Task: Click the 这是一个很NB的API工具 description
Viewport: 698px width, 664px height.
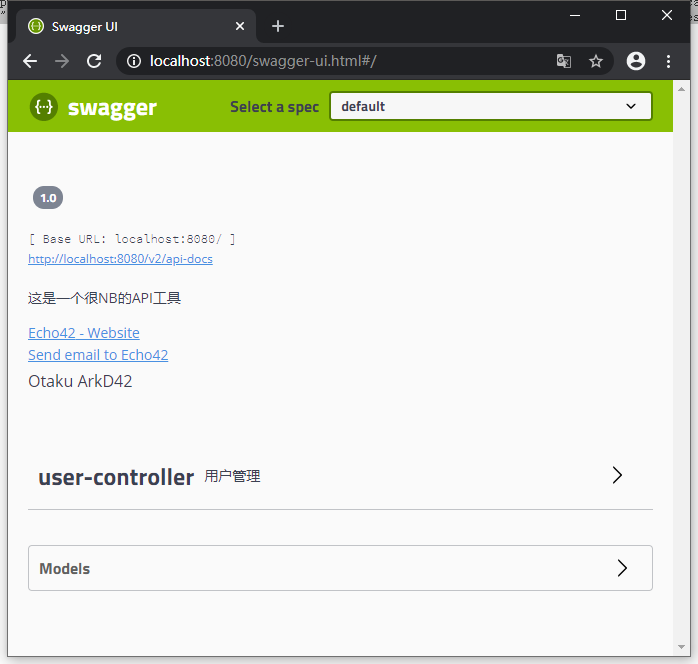Action: point(104,298)
